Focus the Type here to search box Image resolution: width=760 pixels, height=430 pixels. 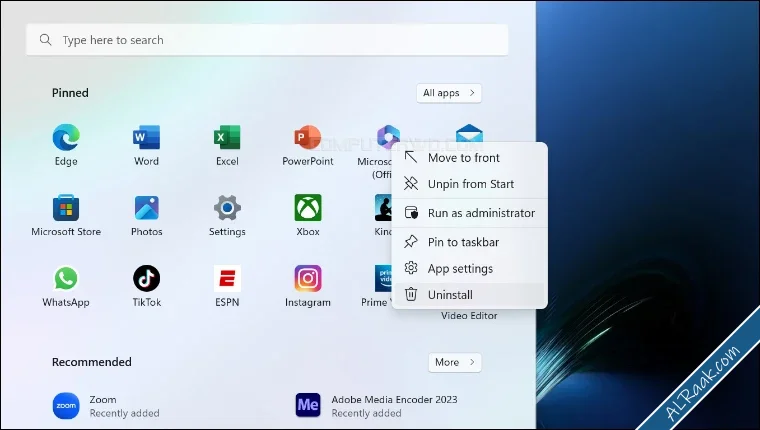267,40
